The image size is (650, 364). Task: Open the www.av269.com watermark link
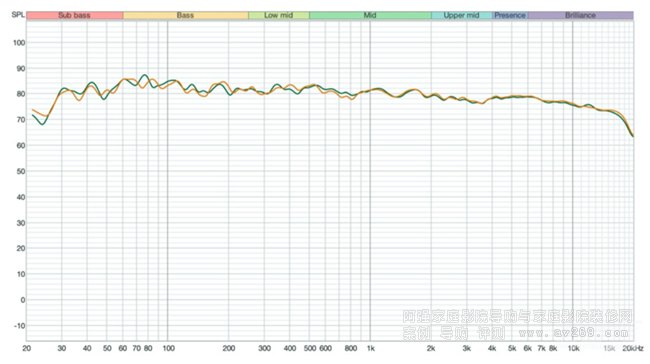tap(574, 332)
